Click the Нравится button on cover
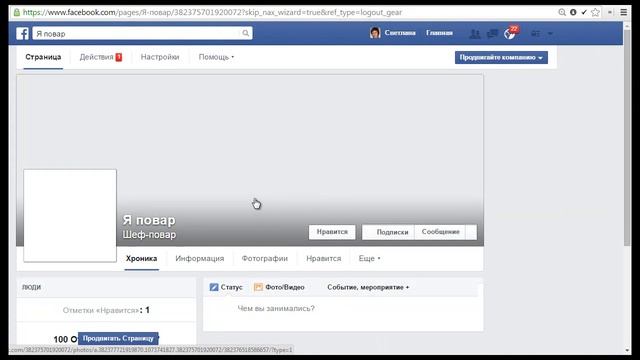The width and height of the screenshot is (640, 360). click(x=332, y=232)
